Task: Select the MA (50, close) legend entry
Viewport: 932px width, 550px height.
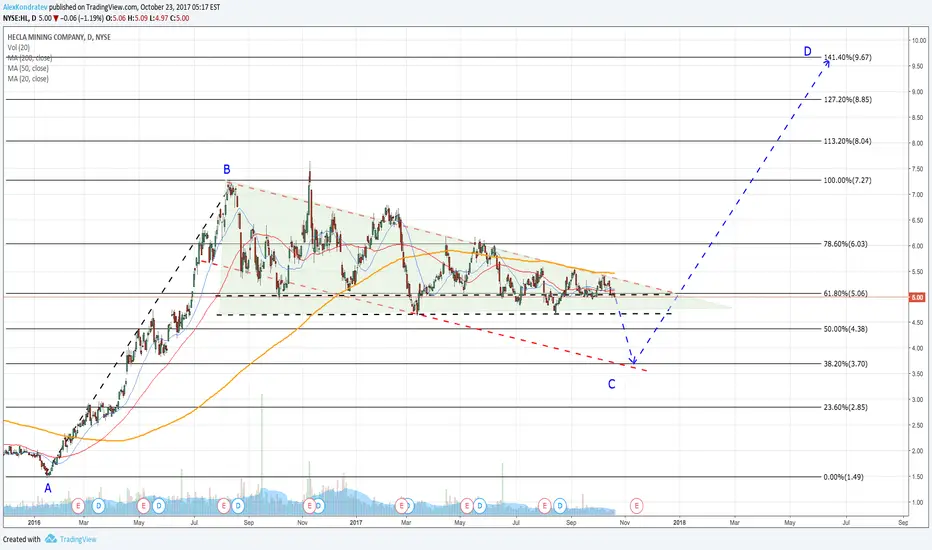Action: coord(28,68)
